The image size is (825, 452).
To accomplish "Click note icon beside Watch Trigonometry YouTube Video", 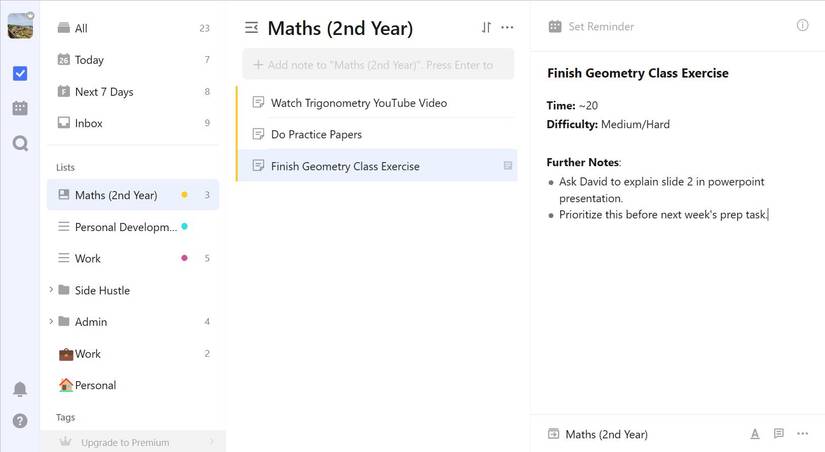I will 258,102.
